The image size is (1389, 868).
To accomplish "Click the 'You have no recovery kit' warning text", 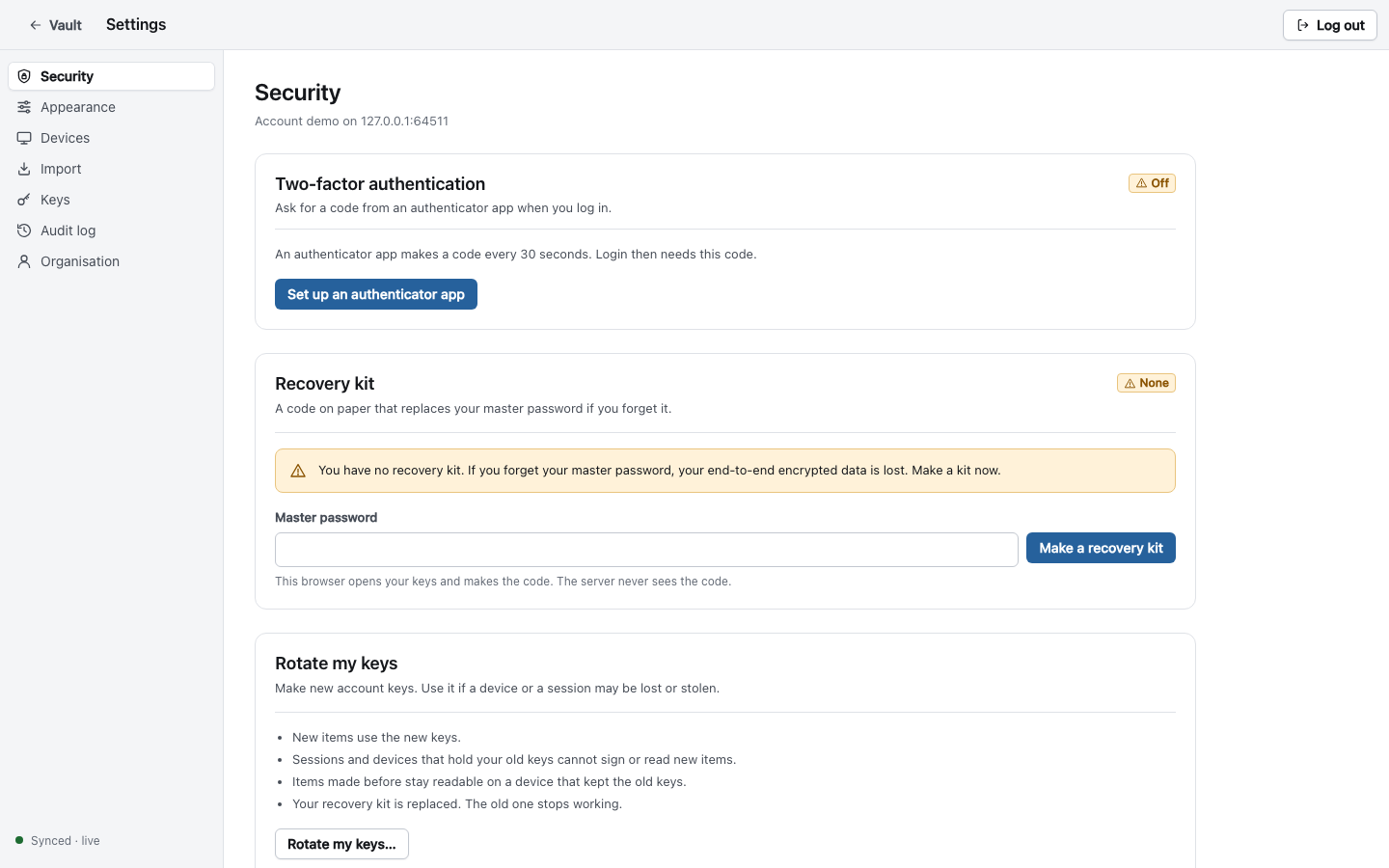I will tap(660, 471).
